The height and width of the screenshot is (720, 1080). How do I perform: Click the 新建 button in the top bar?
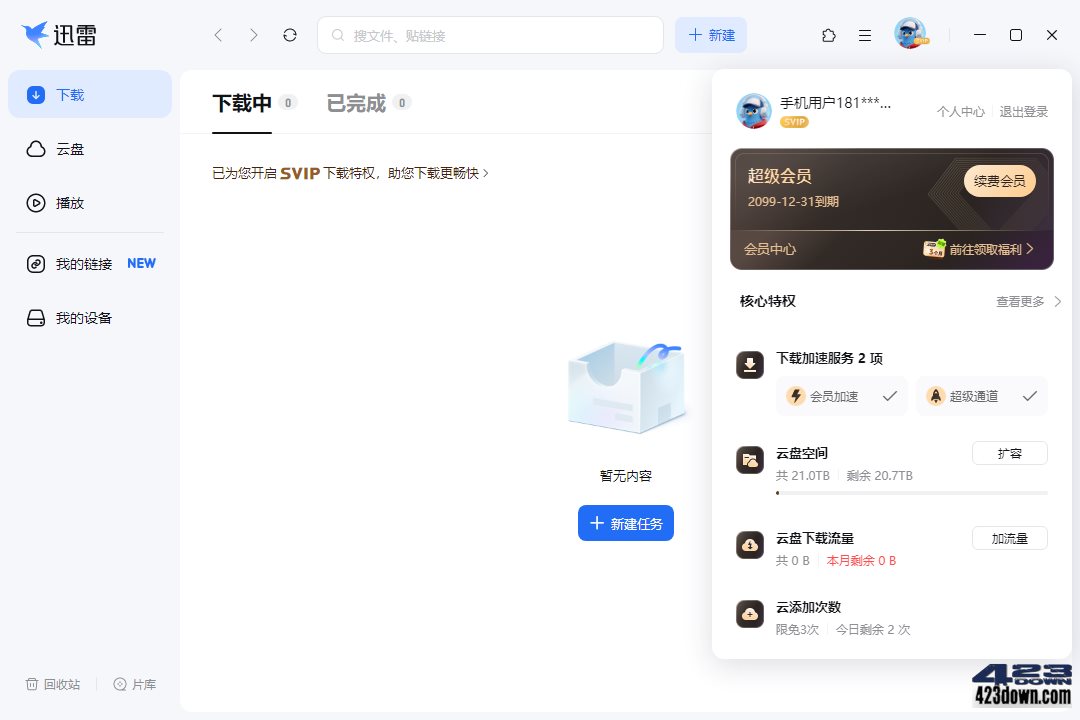tap(711, 35)
